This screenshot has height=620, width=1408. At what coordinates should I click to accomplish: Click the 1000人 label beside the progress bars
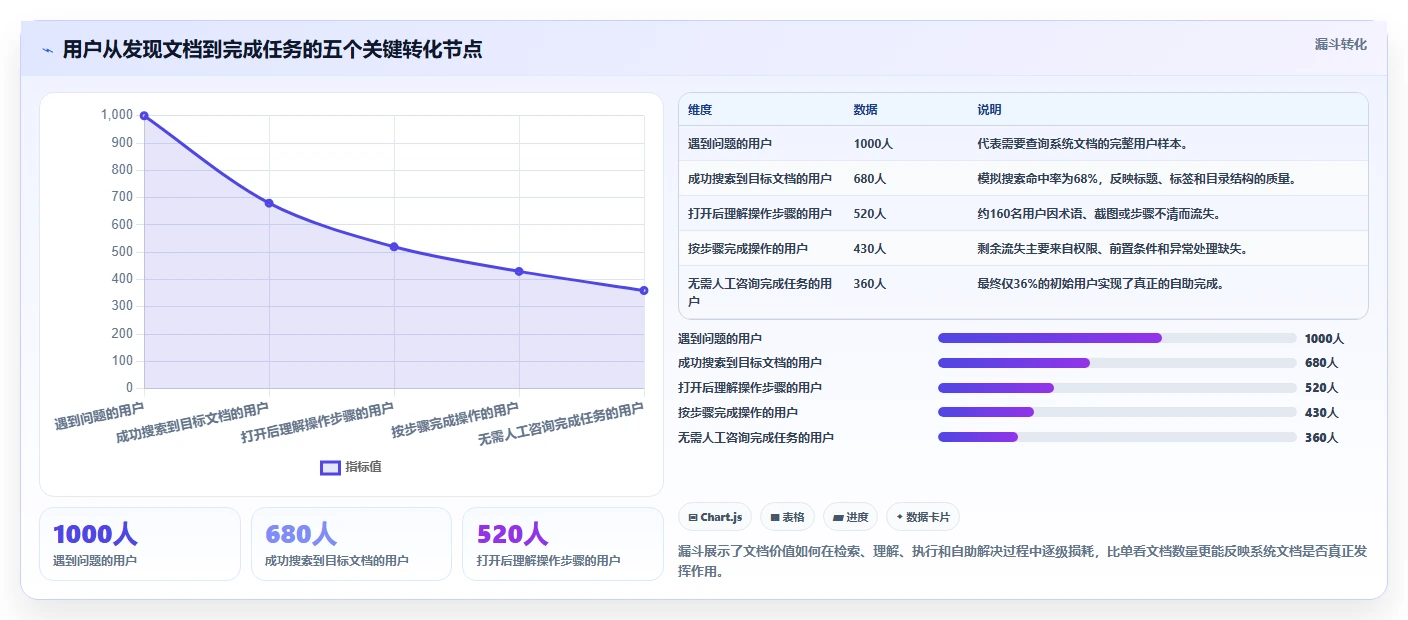(x=1324, y=339)
